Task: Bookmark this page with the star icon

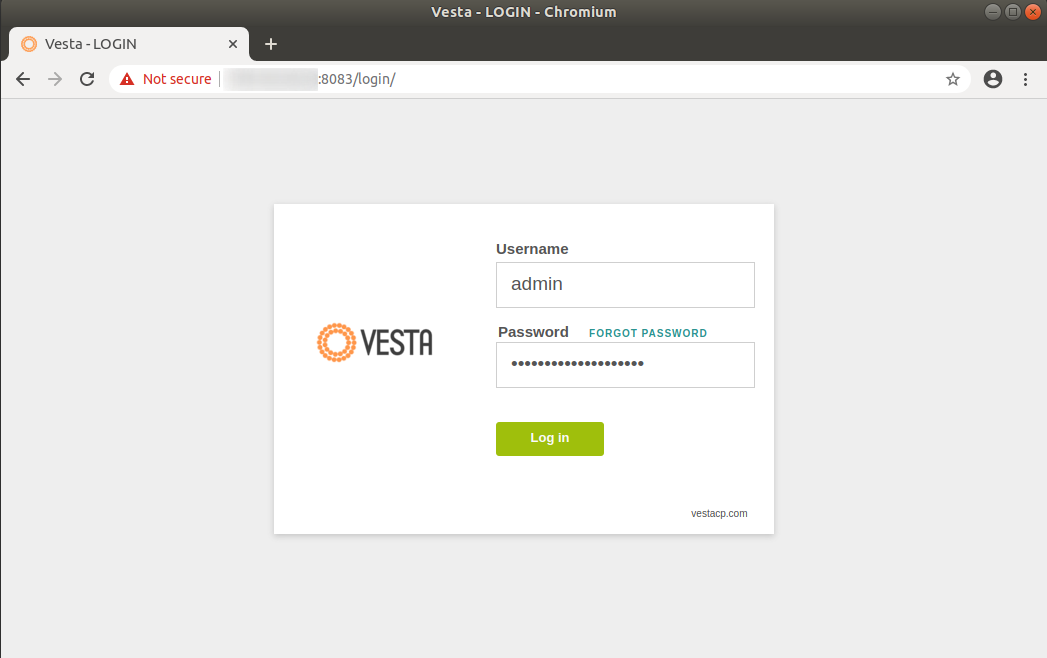Action: [x=953, y=79]
